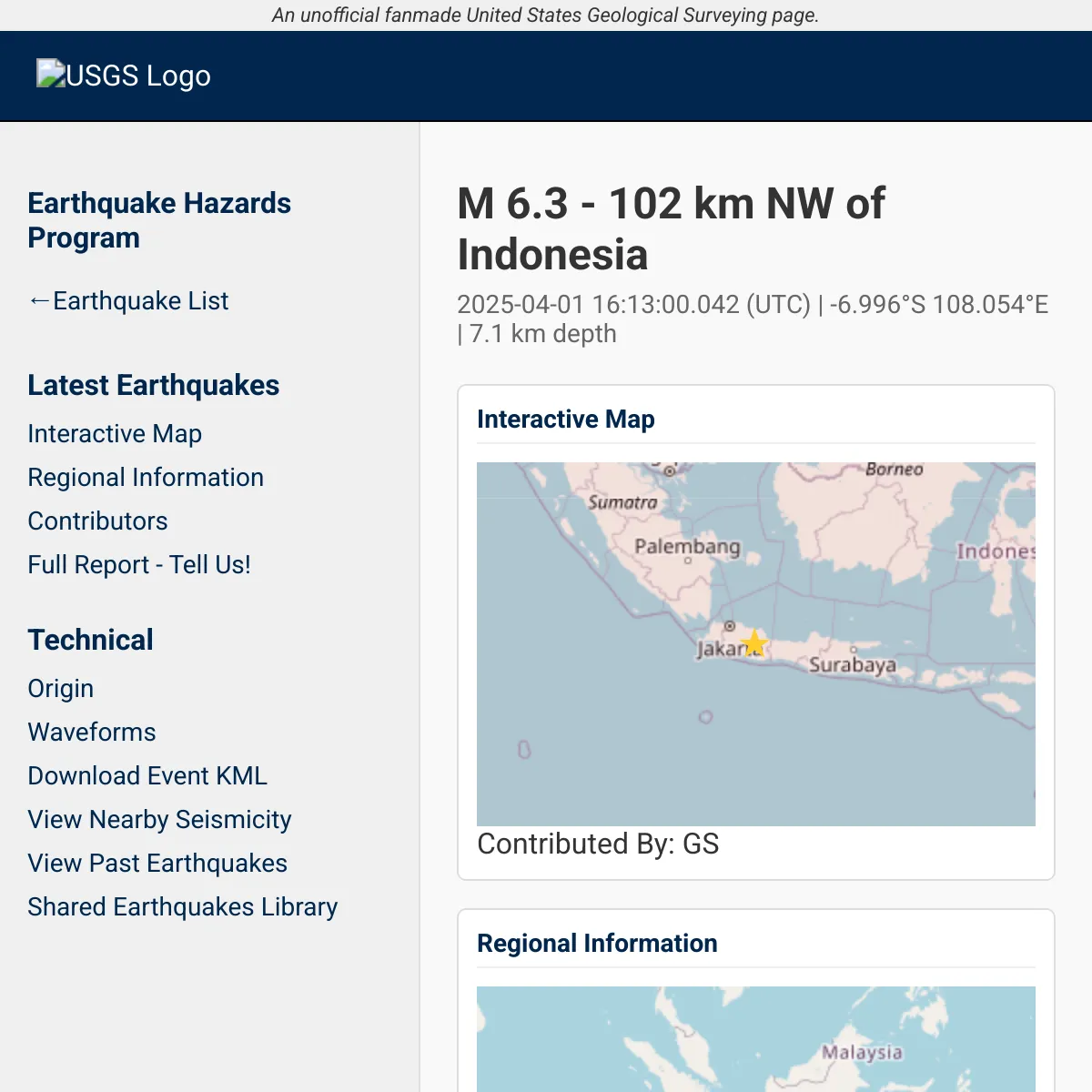
Task: Click the Technical section heading
Action: tap(90, 641)
